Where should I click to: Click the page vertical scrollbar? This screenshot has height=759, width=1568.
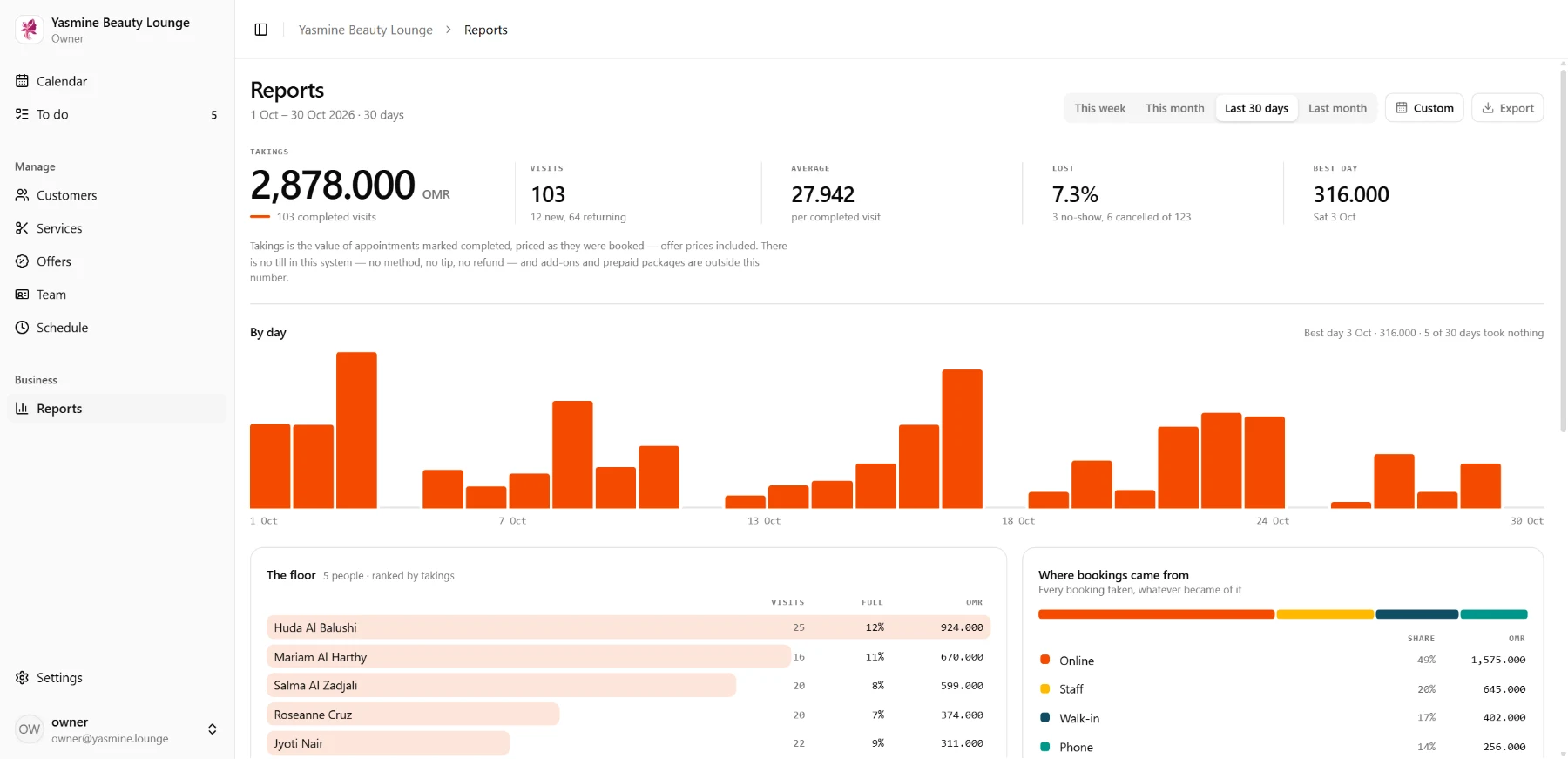[x=1563, y=251]
